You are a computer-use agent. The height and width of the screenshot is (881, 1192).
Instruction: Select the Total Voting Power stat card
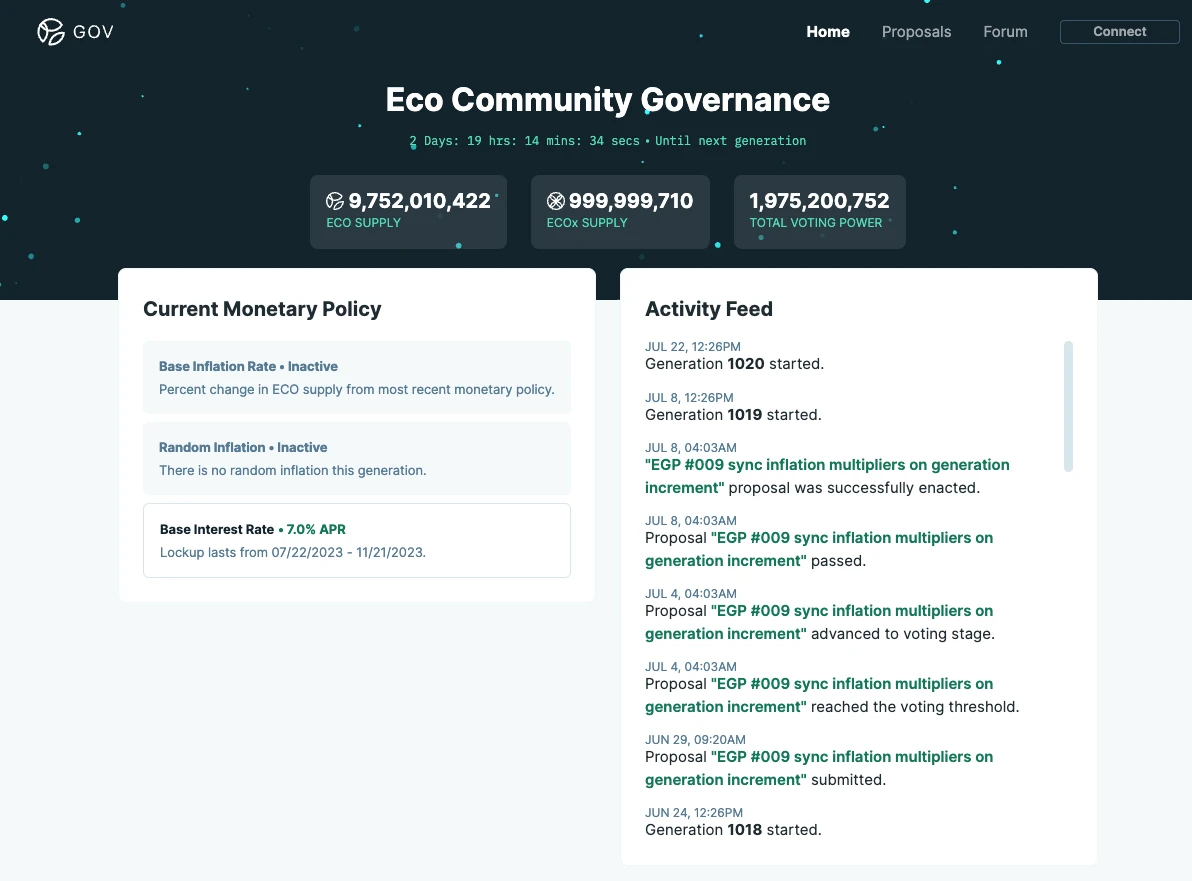[819, 212]
